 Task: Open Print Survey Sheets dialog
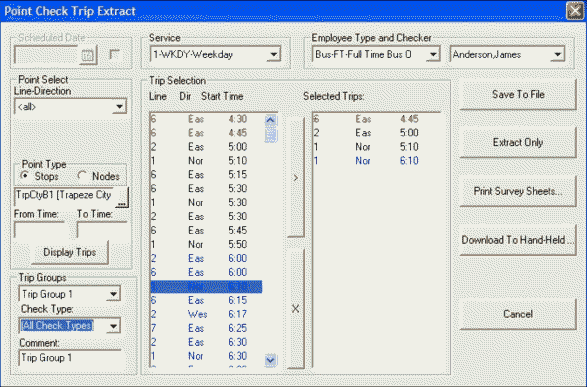click(518, 191)
